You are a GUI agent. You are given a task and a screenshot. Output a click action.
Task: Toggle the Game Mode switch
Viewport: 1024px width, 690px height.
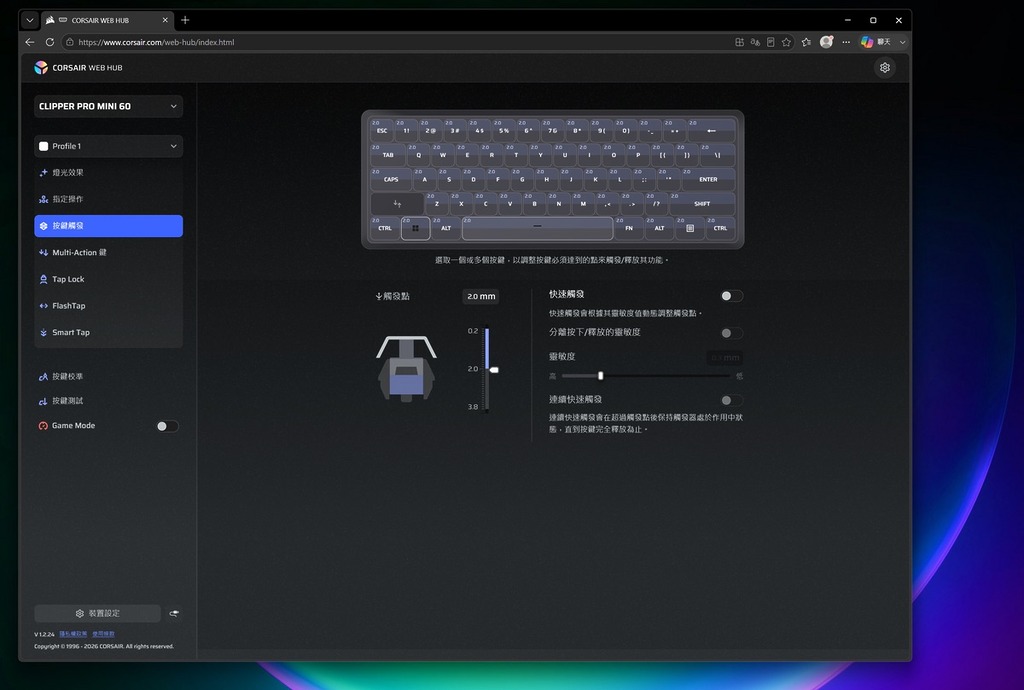tap(167, 426)
